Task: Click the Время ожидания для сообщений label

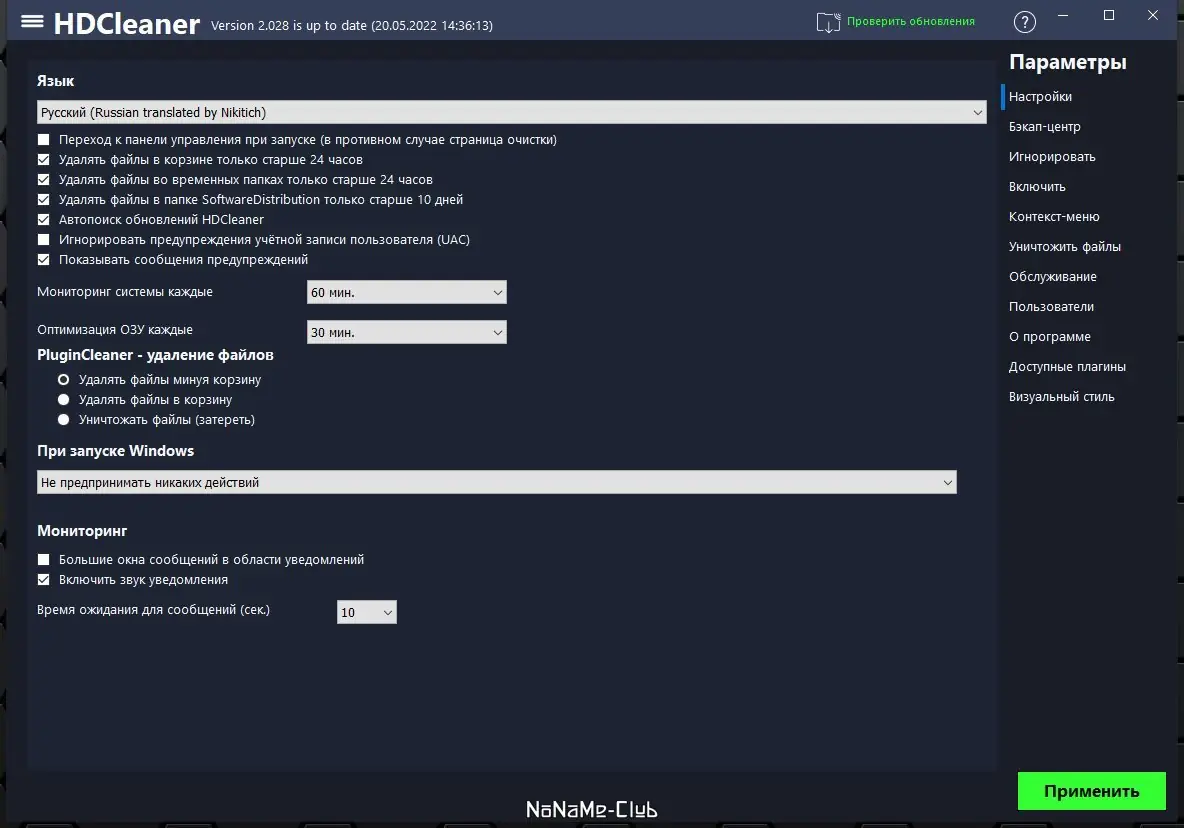Action: tap(153, 610)
